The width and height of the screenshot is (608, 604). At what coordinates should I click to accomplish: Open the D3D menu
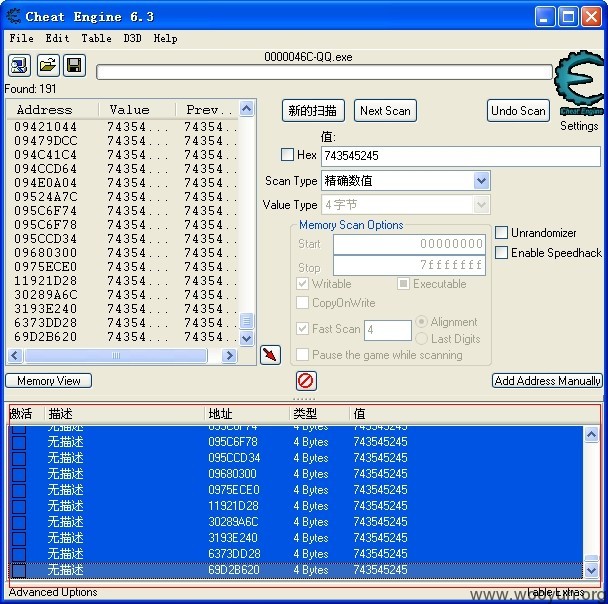pyautogui.click(x=132, y=38)
